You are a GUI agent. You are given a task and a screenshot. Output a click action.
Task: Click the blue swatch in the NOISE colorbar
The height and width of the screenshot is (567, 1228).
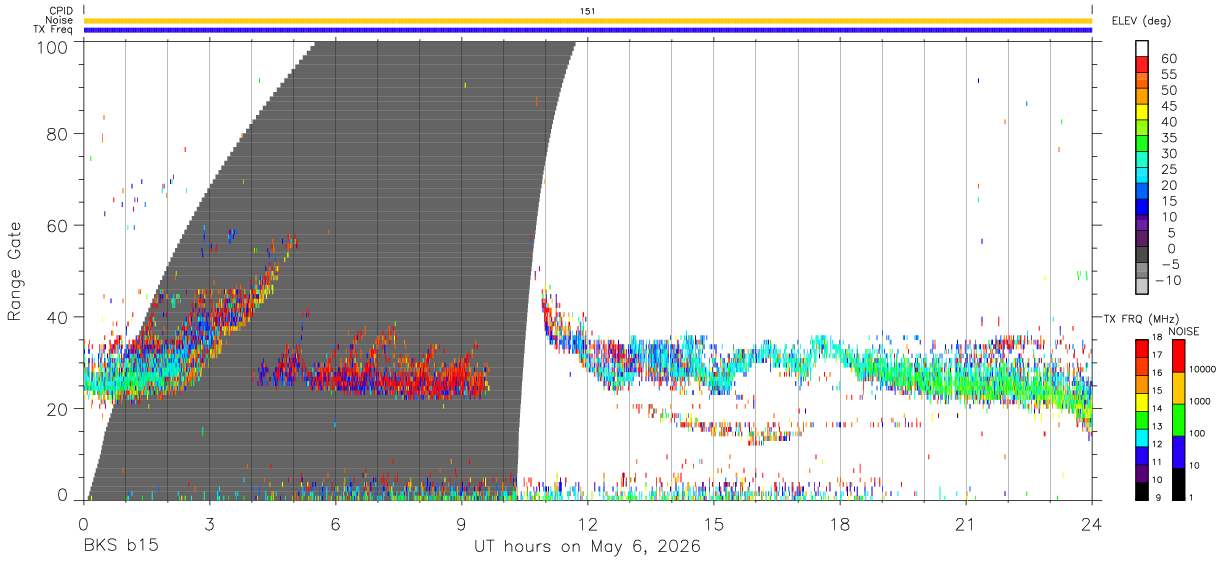tap(1178, 451)
